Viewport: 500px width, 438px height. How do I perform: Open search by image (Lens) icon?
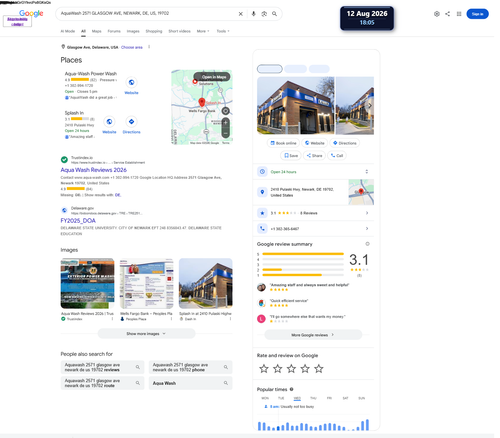264,14
